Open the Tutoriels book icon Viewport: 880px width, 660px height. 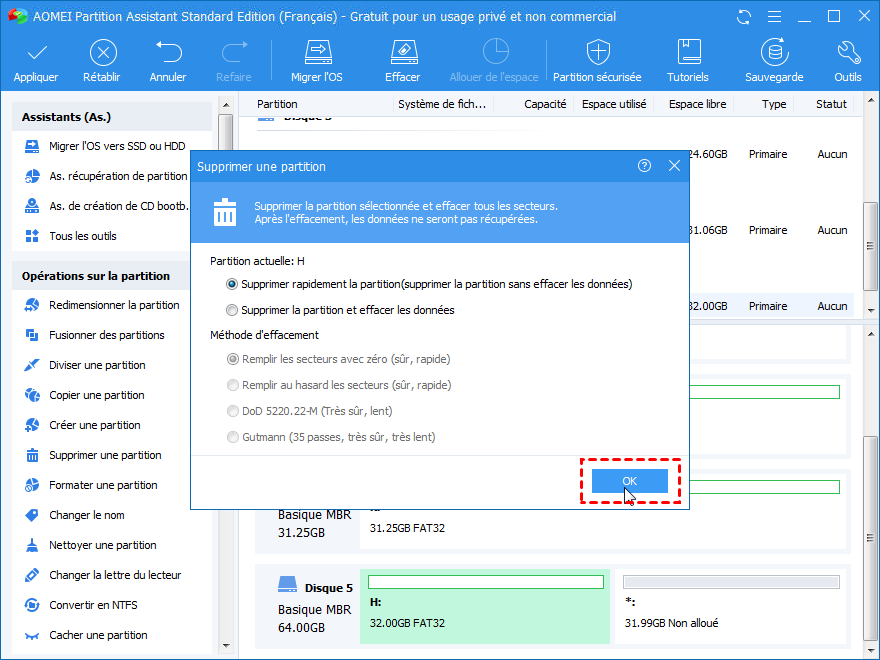688,61
